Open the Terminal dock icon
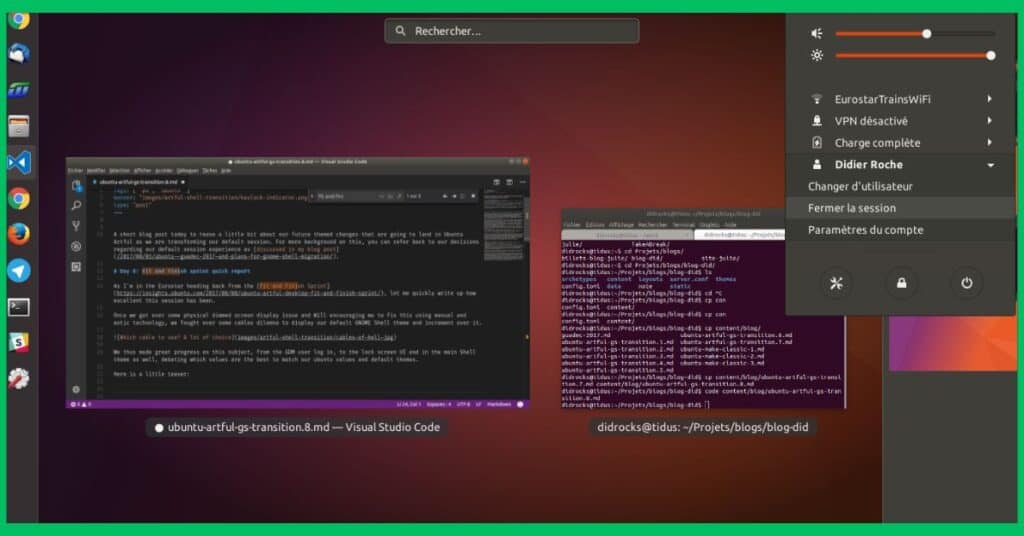Screen dimensions: 1024x536 pyautogui.click(x=19, y=306)
